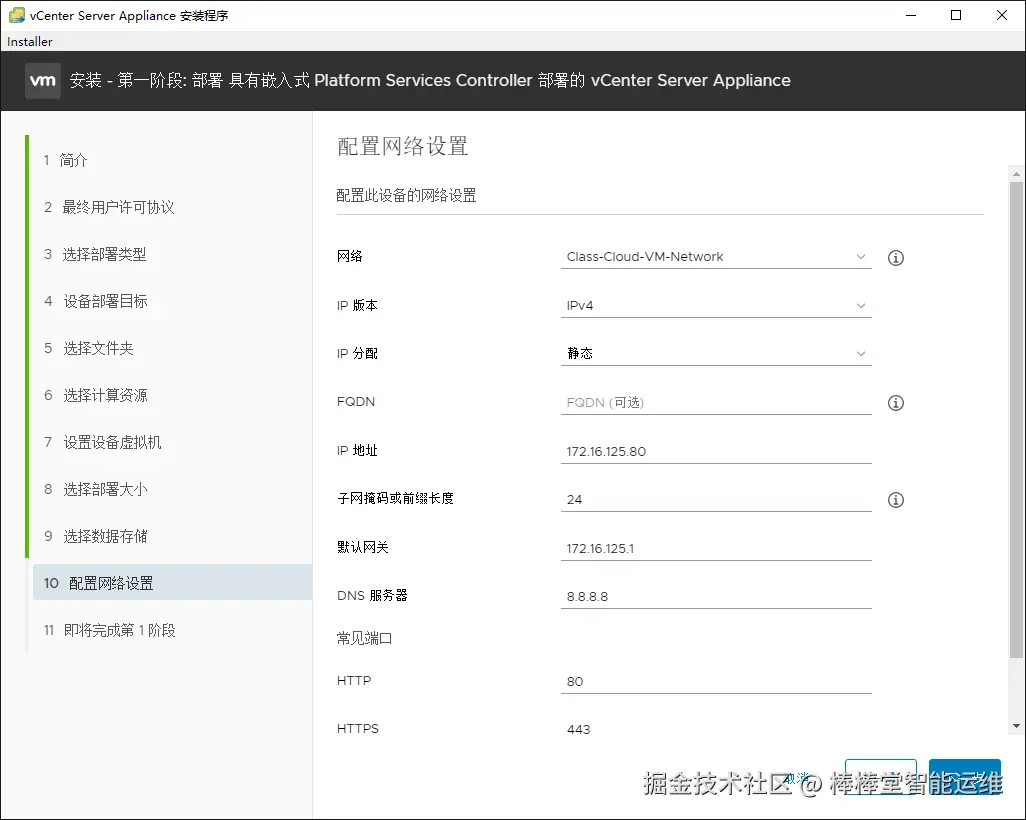Click the scrollbar up arrow
The image size is (1026, 820).
[x=1016, y=174]
